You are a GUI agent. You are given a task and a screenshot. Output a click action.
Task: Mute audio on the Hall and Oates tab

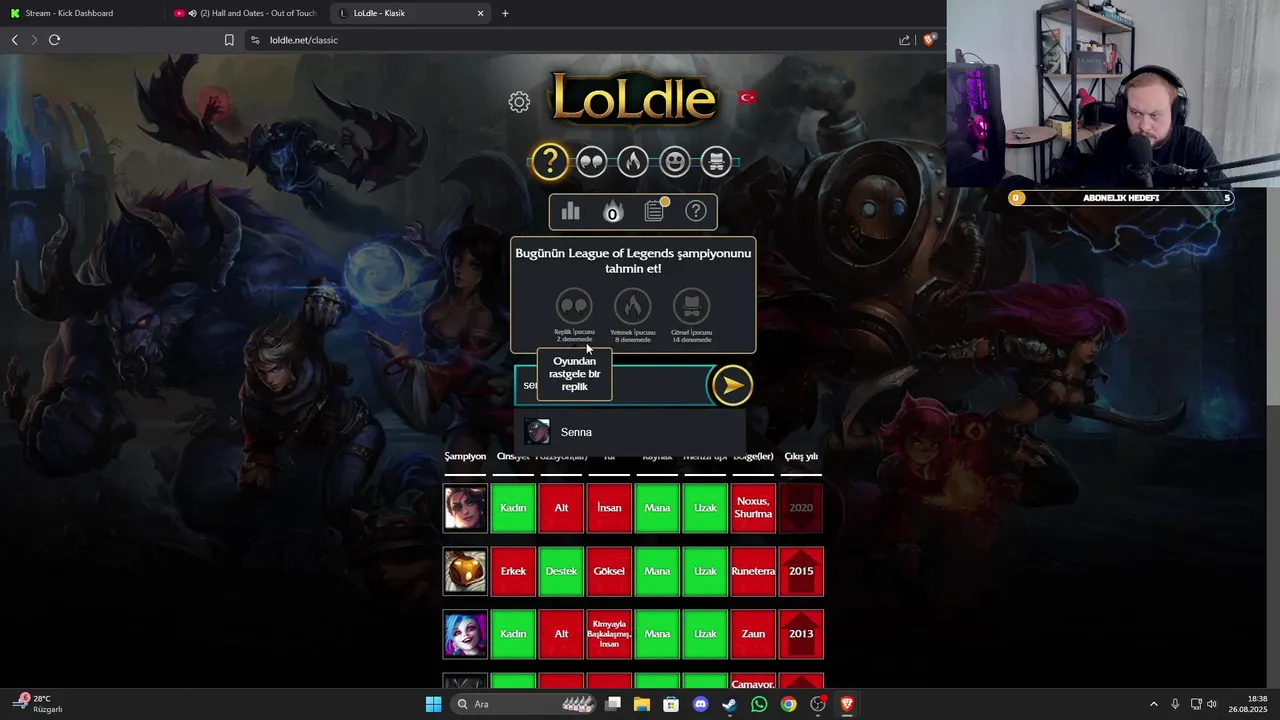(192, 13)
